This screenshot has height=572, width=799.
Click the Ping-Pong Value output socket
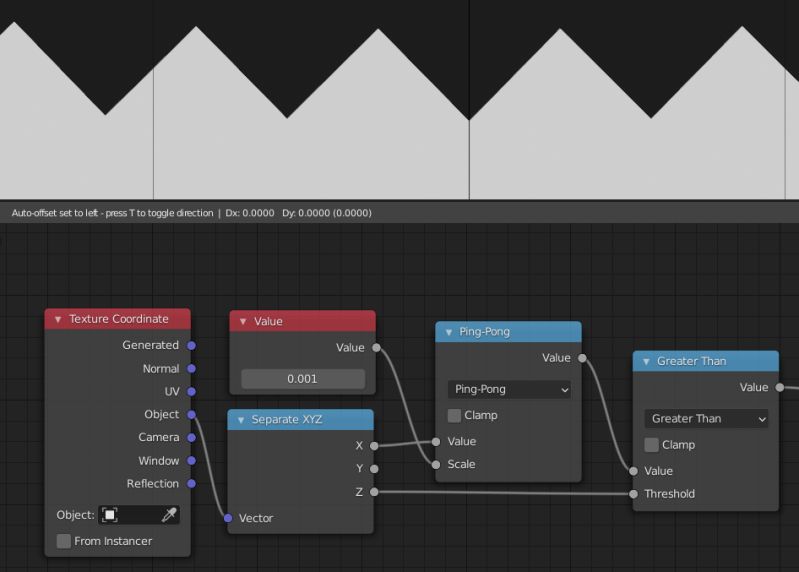(582, 358)
